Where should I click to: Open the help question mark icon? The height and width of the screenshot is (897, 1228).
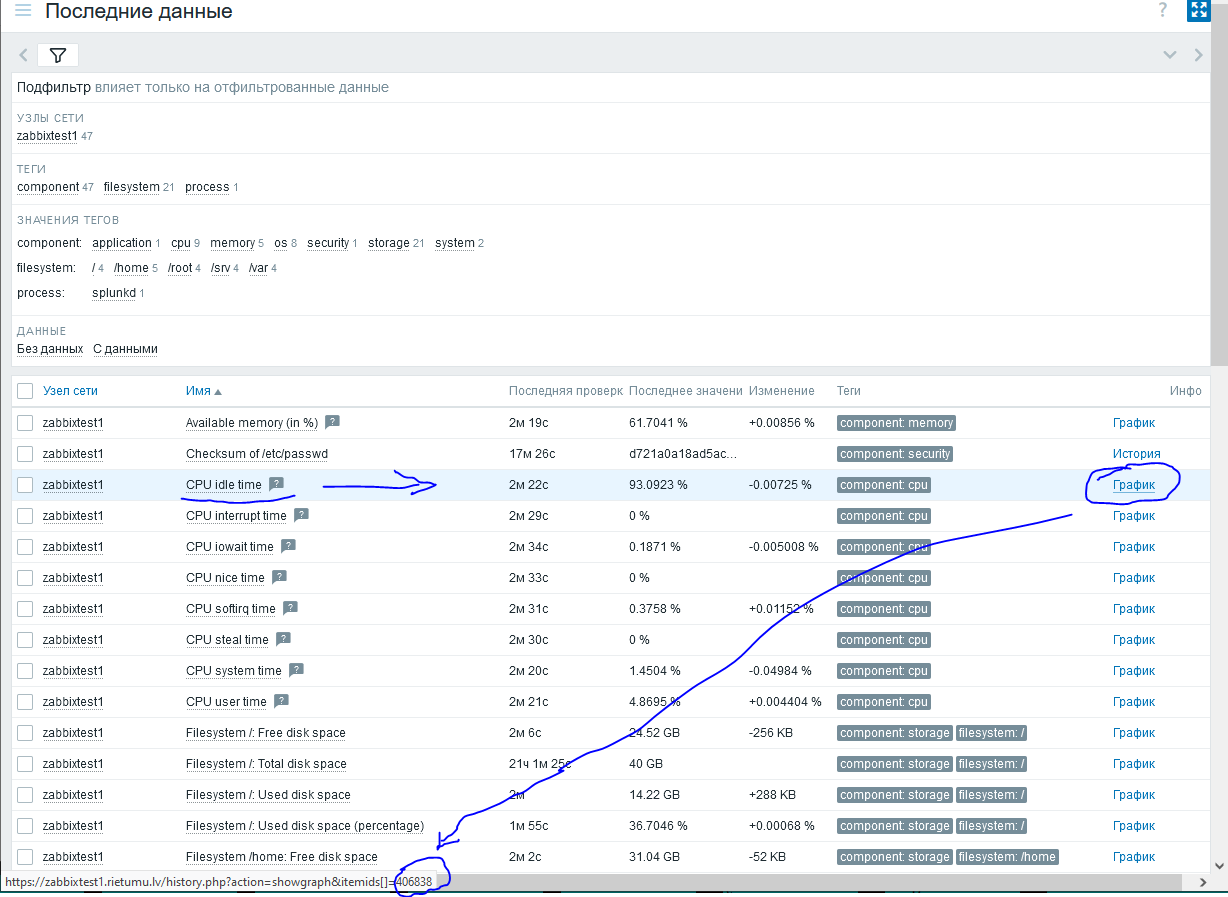[x=1163, y=11]
